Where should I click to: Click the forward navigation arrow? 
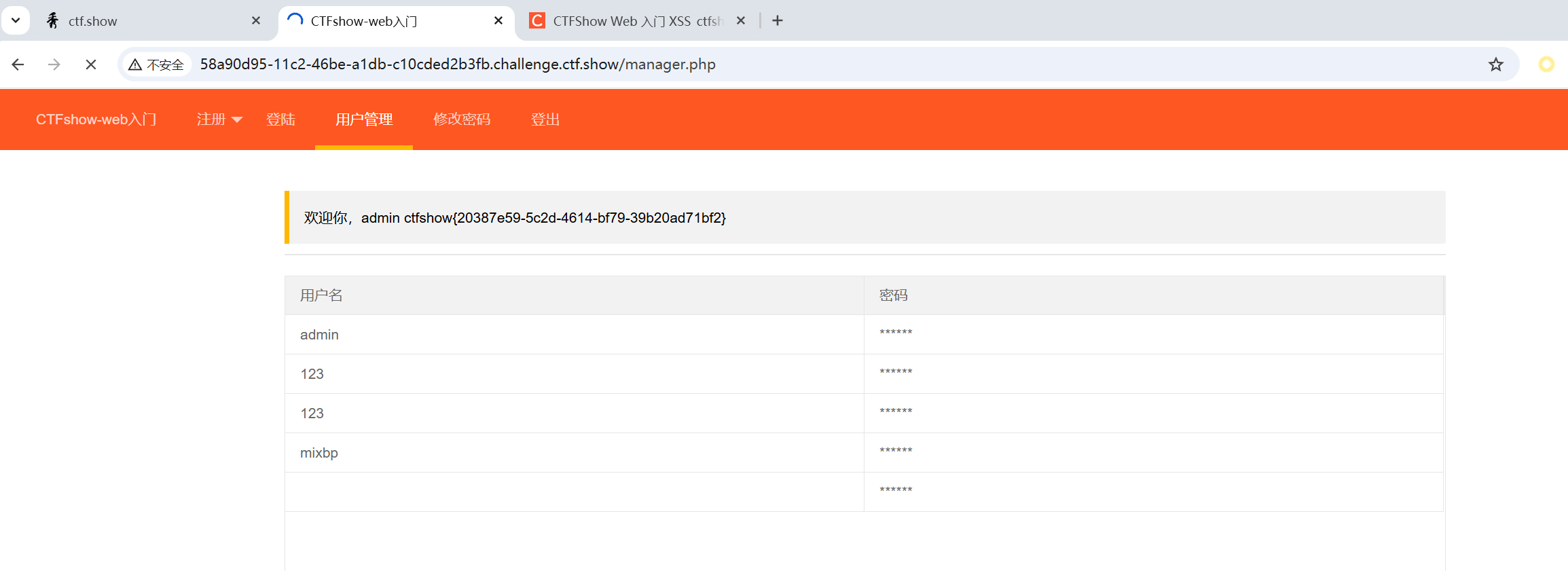[x=54, y=65]
